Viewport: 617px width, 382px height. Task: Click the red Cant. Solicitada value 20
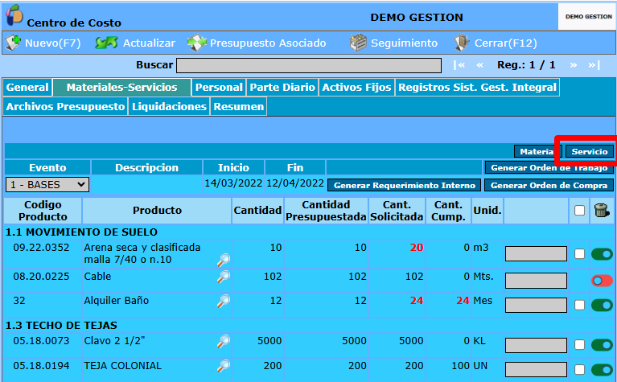coord(416,247)
